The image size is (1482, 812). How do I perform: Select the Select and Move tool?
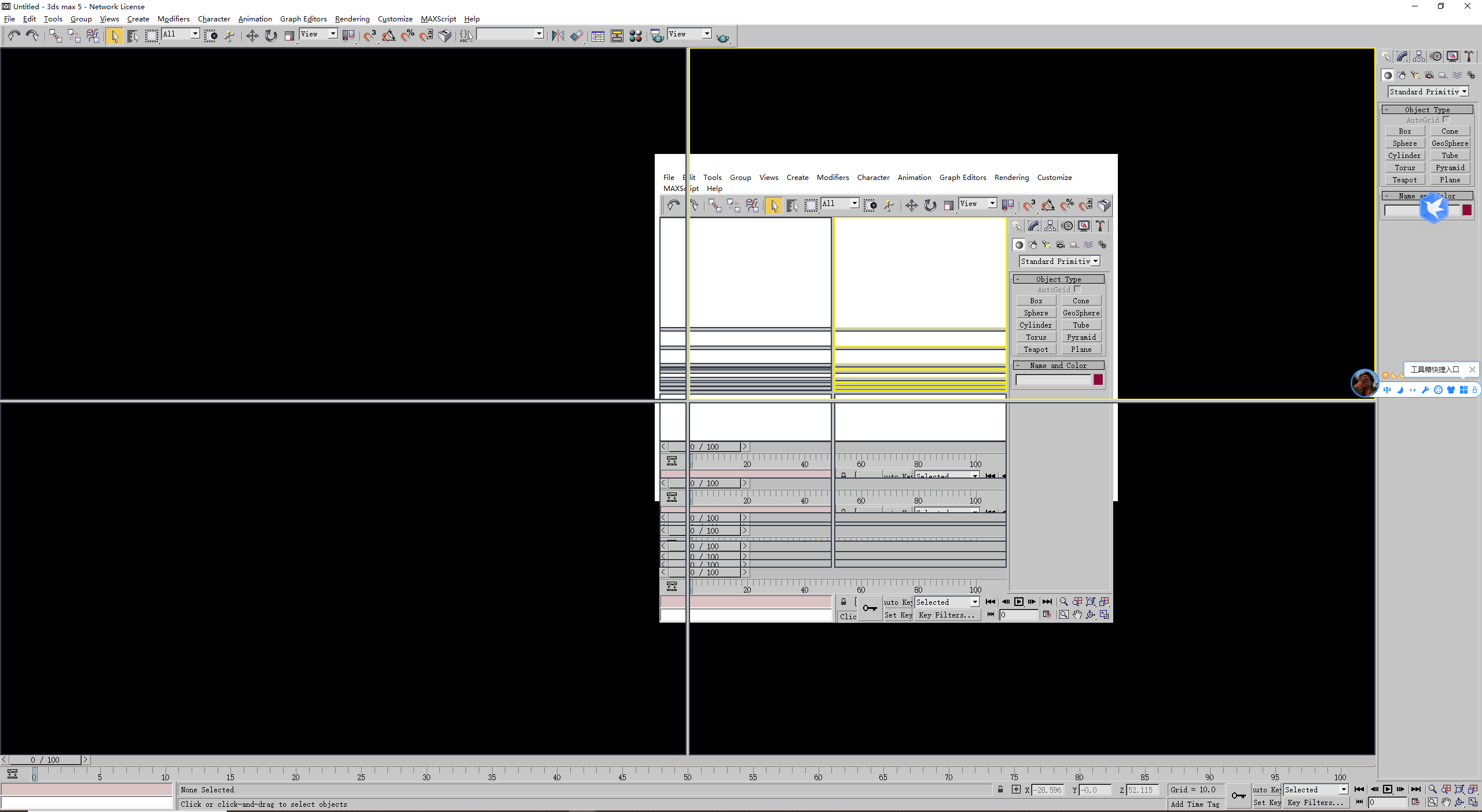(x=252, y=35)
